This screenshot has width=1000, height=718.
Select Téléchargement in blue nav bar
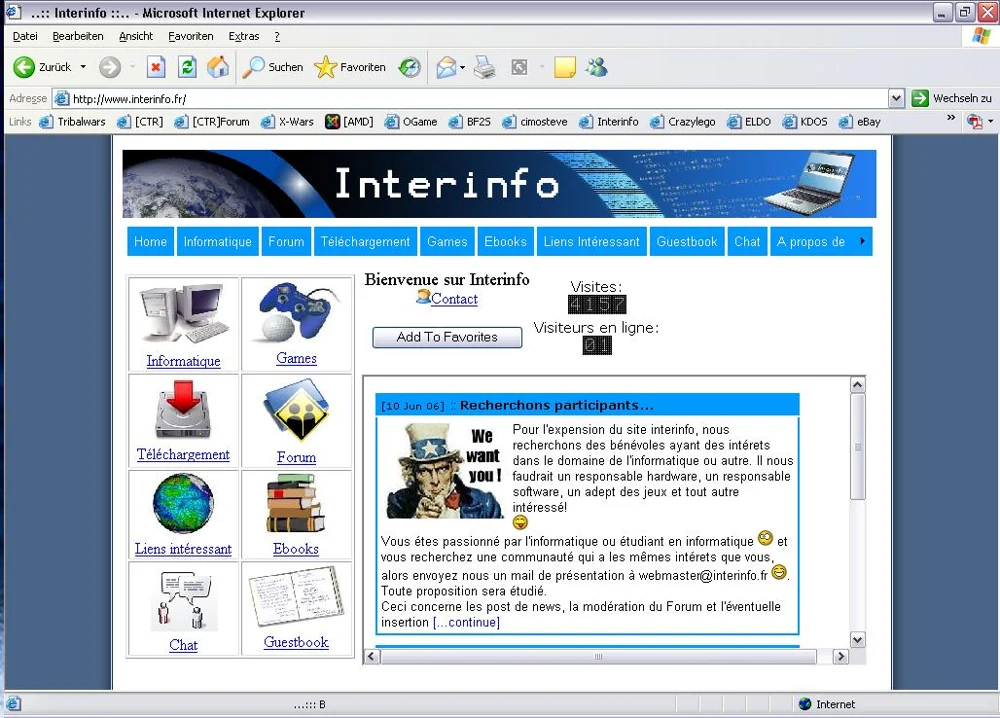tap(365, 242)
